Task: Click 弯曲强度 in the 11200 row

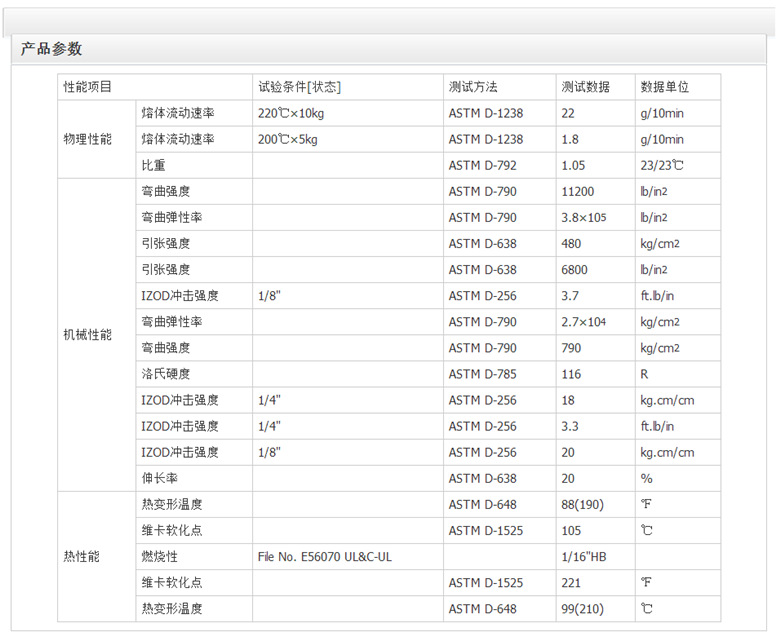Action: pyautogui.click(x=194, y=191)
